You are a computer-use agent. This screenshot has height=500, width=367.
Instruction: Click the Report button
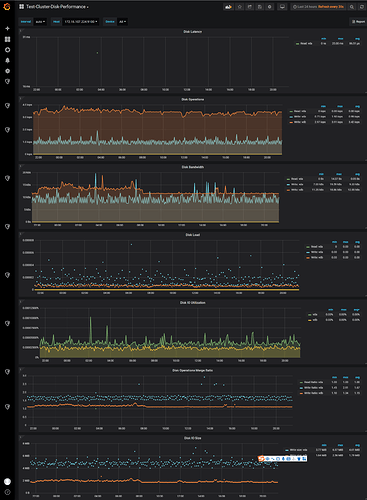[x=358, y=22]
